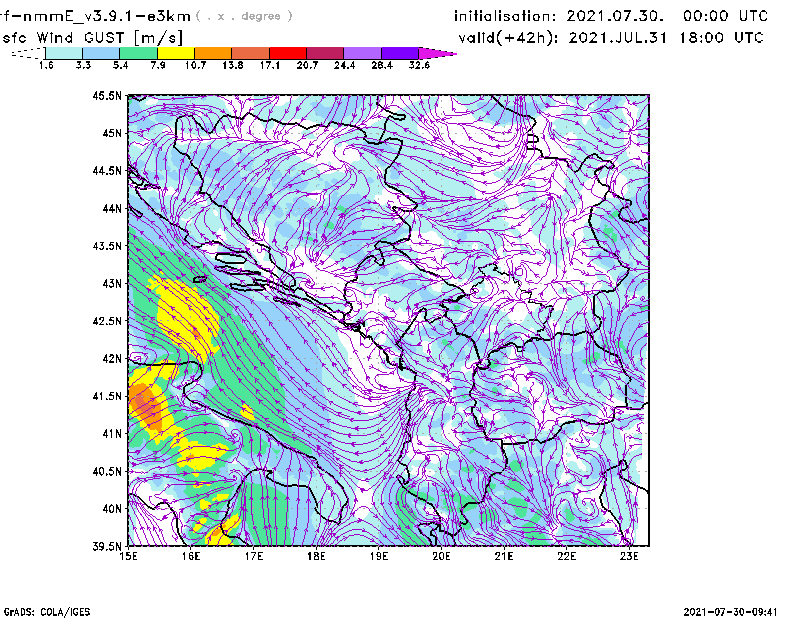Click the 19E longitude axis label

pos(379,556)
